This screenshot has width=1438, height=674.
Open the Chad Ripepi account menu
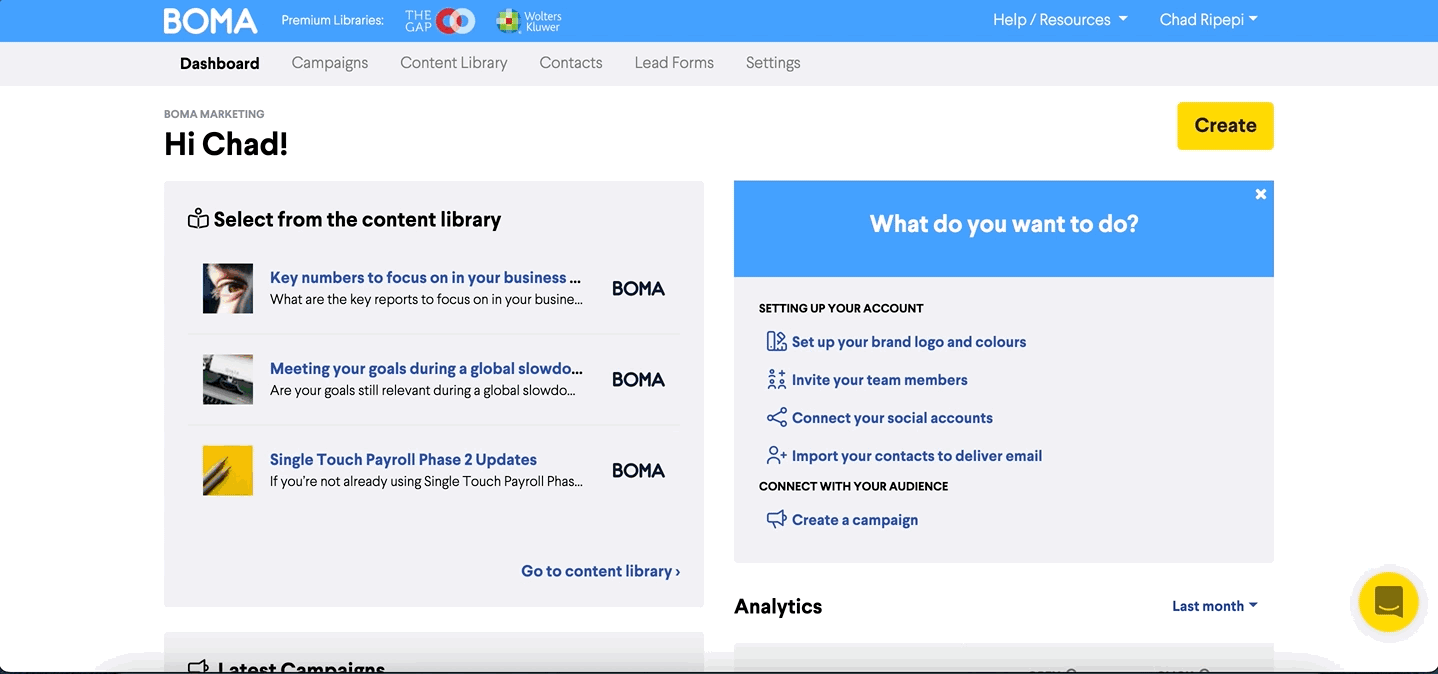click(x=1209, y=20)
